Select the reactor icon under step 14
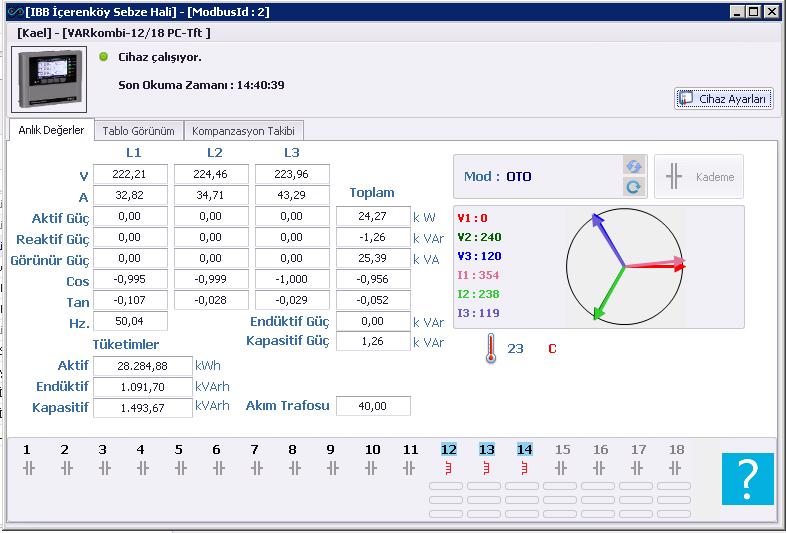786x533 pixels. (x=525, y=468)
